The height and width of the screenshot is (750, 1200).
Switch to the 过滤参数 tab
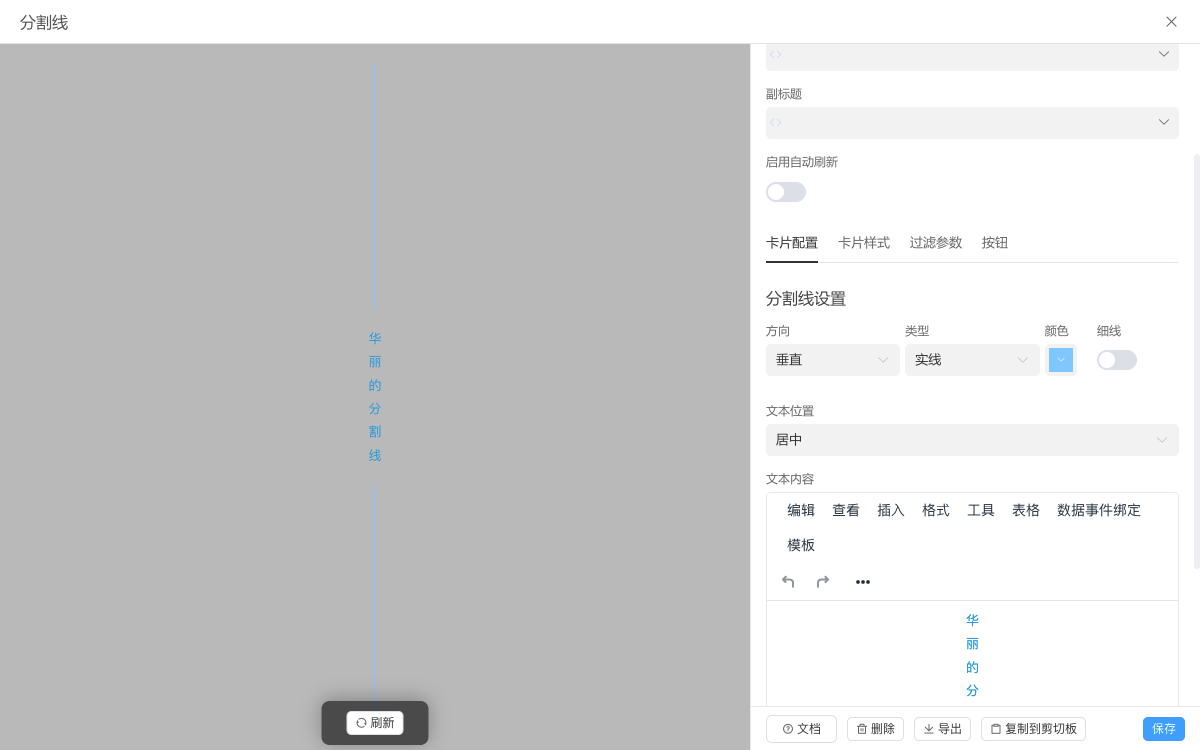(936, 243)
